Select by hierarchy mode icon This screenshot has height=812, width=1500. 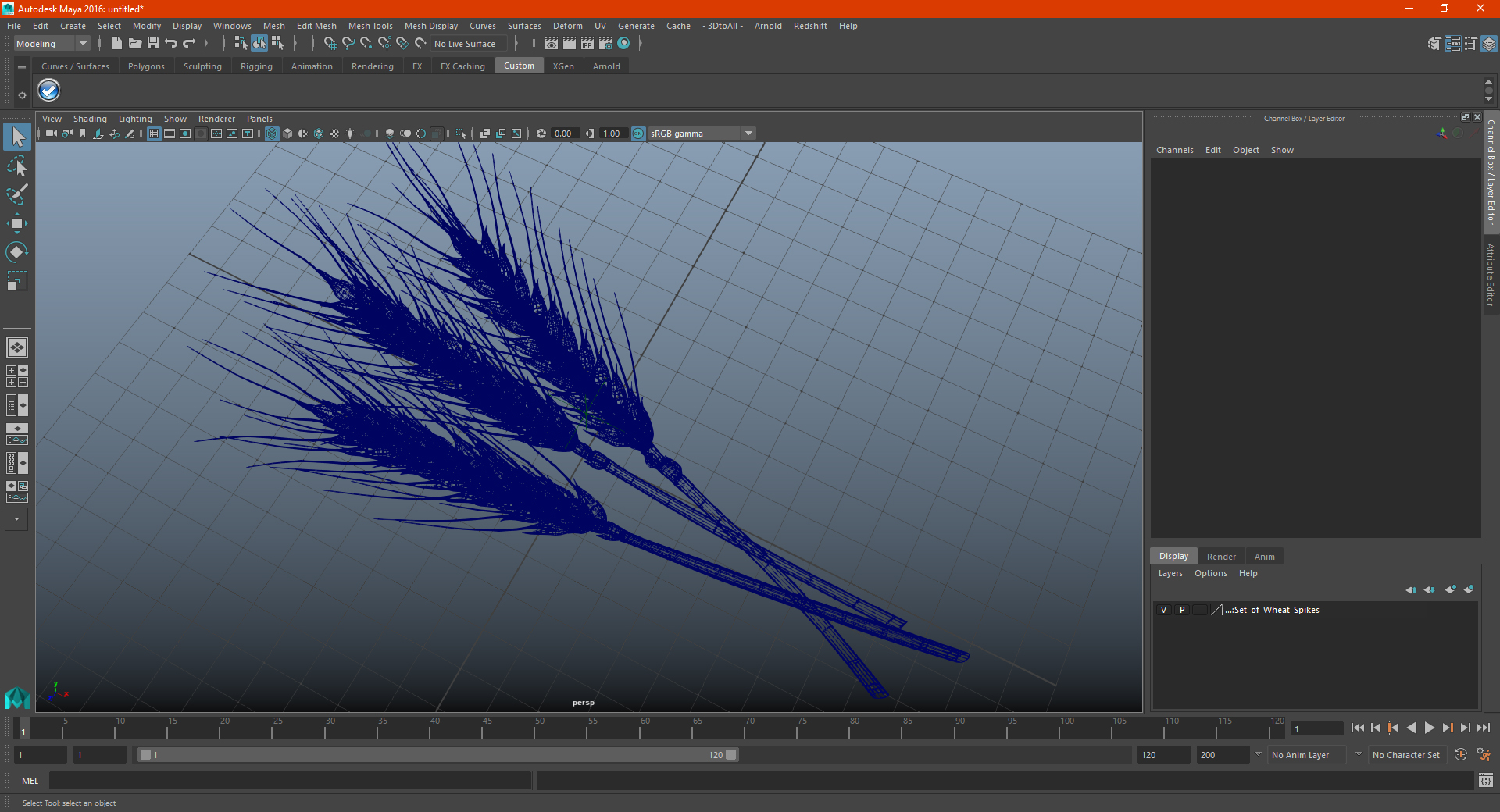click(x=241, y=44)
